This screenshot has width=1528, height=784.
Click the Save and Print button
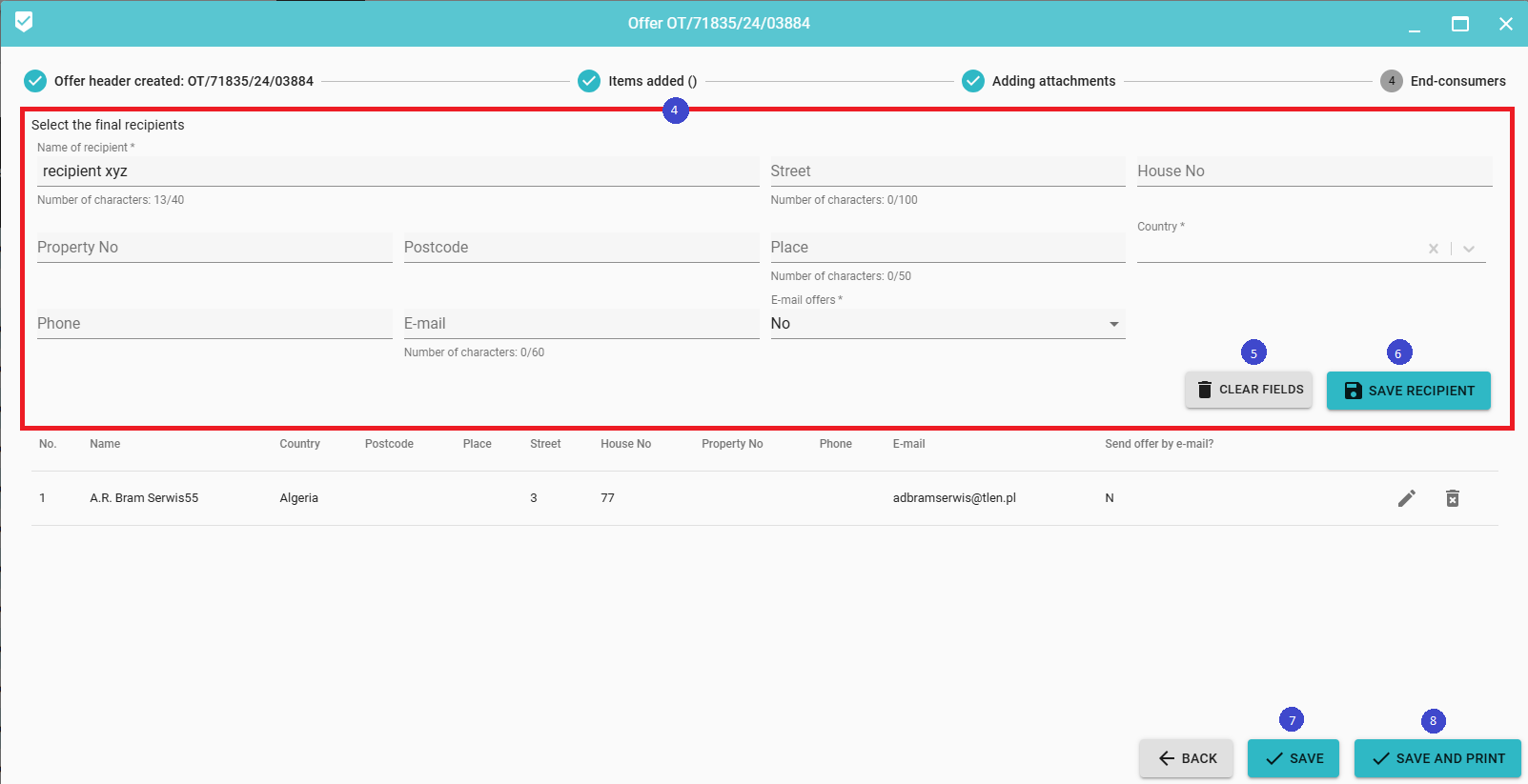1437,758
